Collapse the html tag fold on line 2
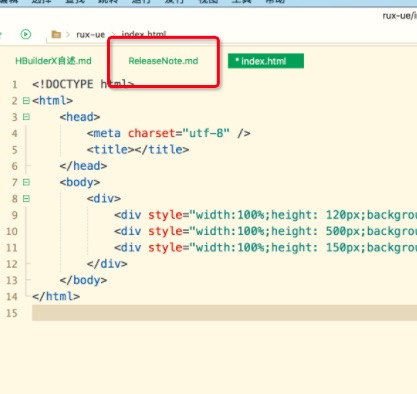Image resolution: width=417 pixels, height=394 pixels. click(x=26, y=100)
